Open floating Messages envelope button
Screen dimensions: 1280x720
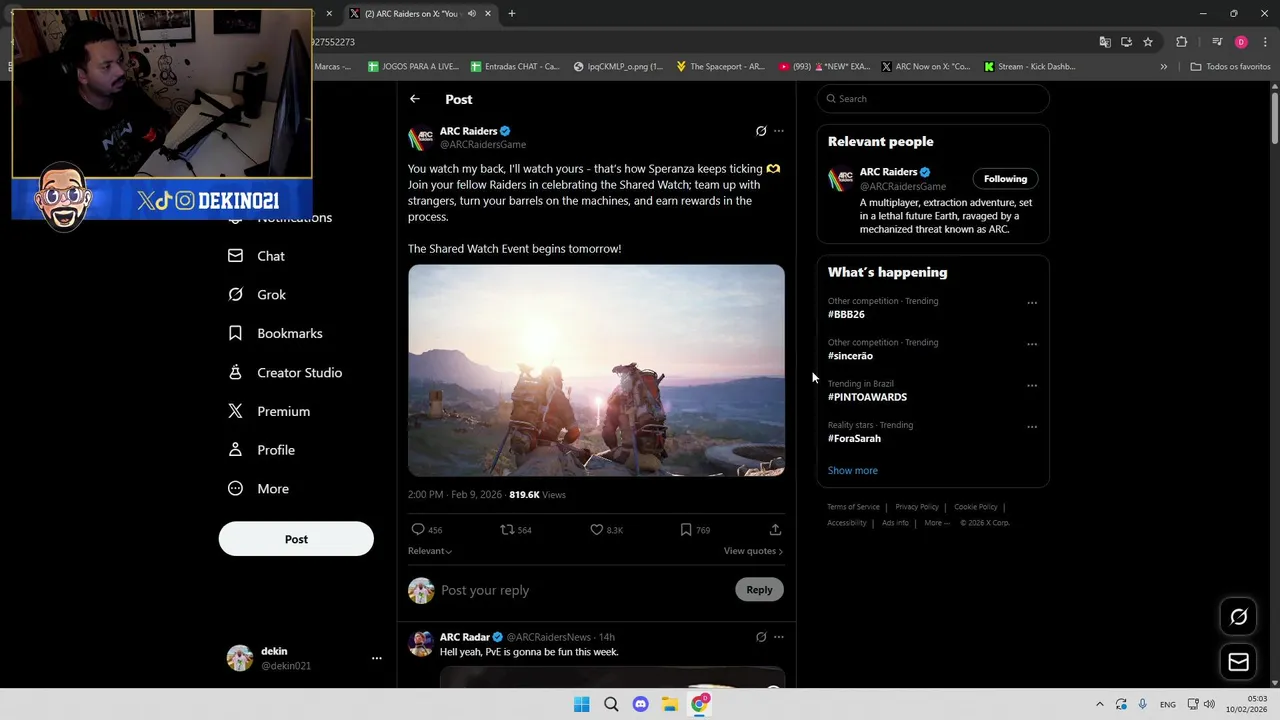click(1239, 662)
